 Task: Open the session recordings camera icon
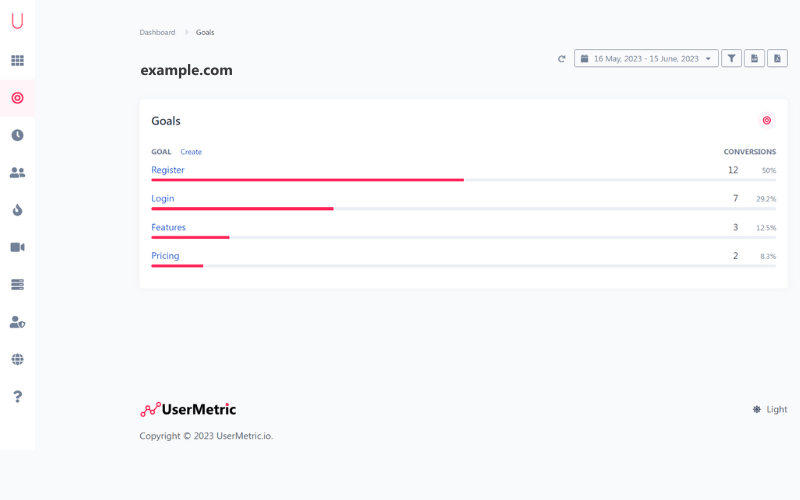17,247
